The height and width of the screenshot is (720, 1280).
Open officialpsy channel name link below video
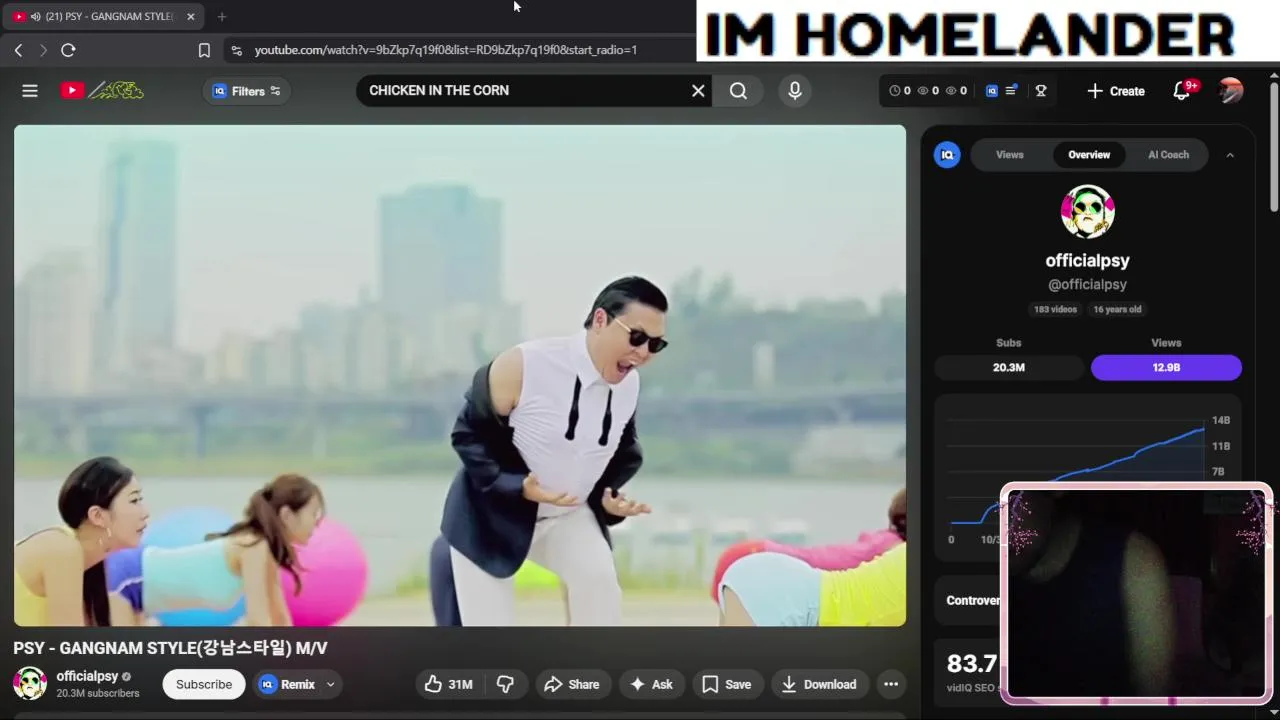point(87,676)
